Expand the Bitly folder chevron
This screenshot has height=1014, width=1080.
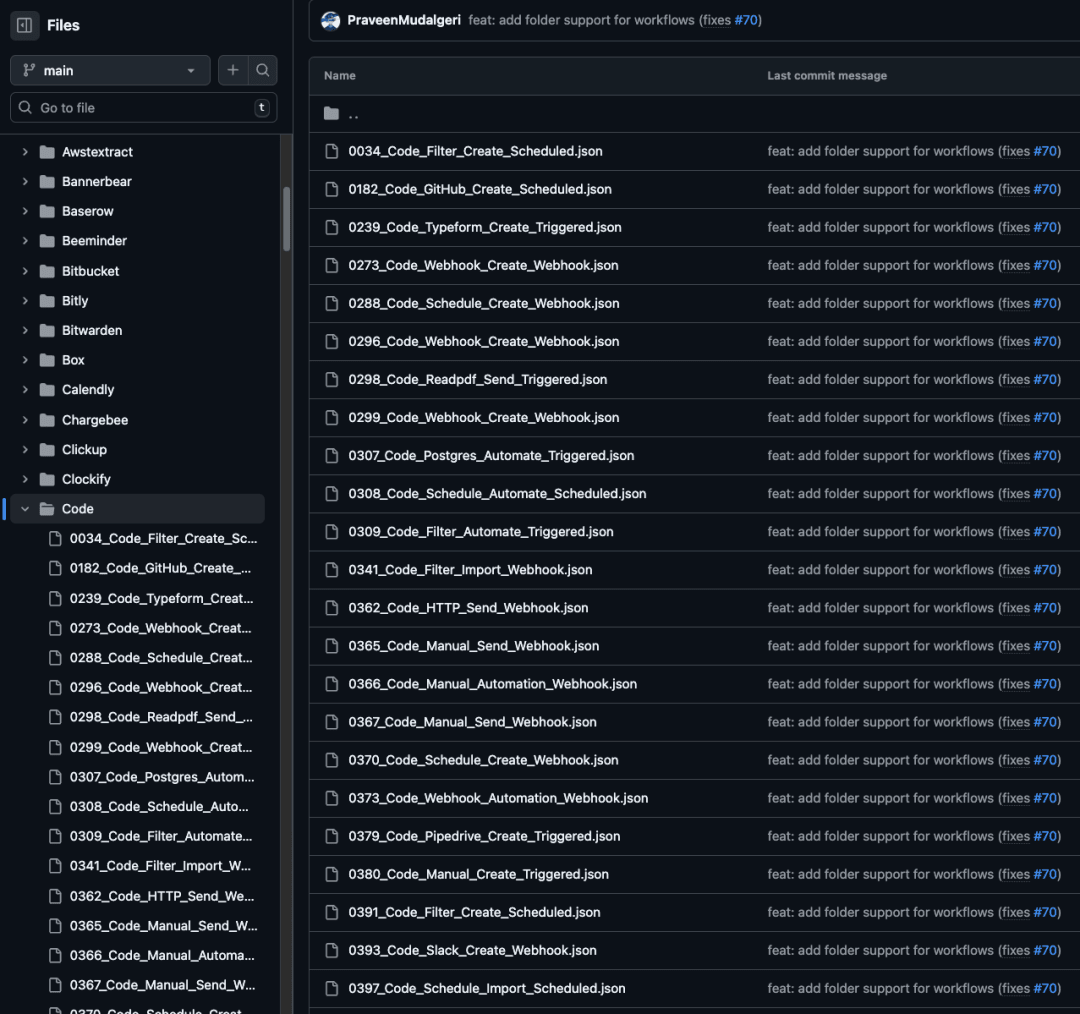[x=25, y=300]
